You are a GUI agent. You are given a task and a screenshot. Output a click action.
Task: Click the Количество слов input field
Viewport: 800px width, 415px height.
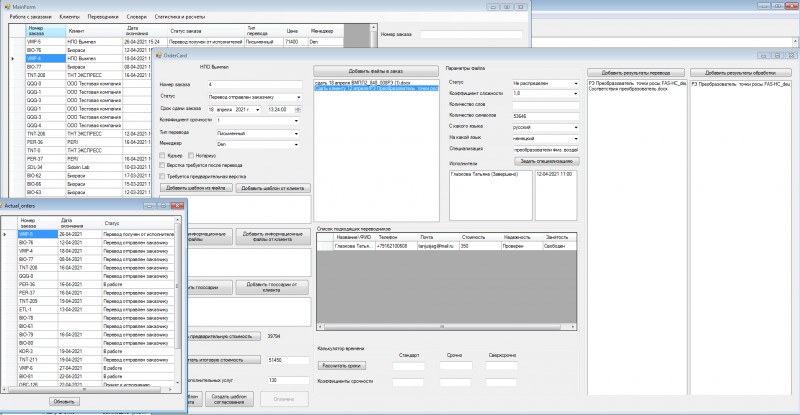(x=546, y=104)
